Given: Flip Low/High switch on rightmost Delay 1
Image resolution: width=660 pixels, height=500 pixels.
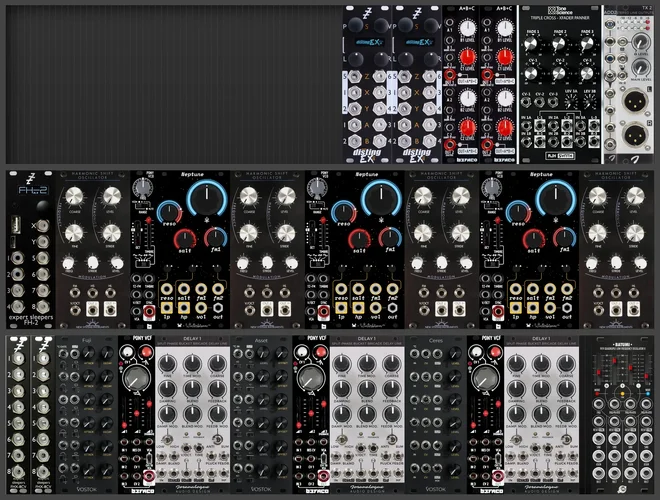Looking at the screenshot, I should pos(516,439).
